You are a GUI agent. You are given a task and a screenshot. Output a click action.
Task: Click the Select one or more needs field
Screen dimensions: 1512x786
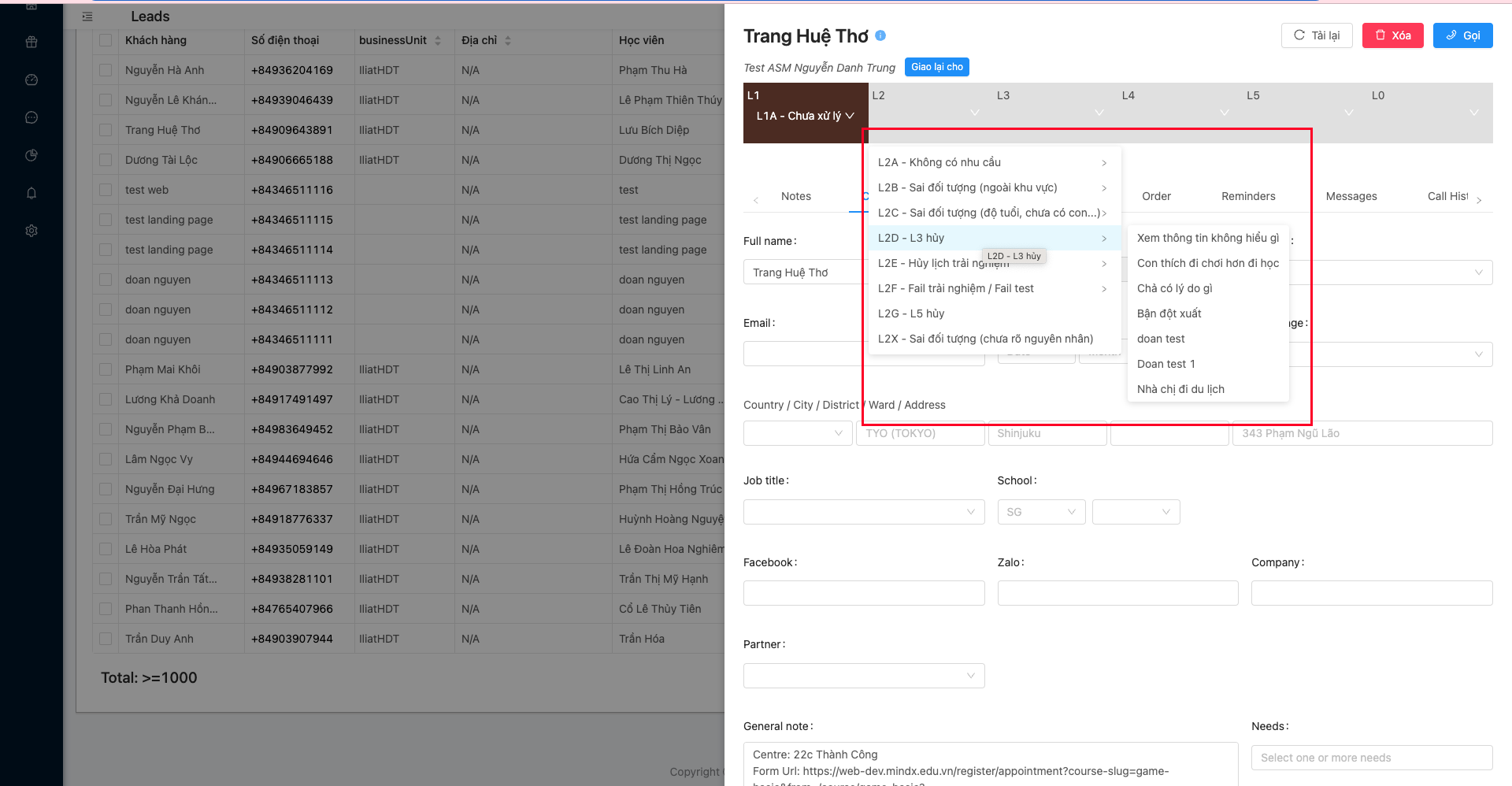point(1372,758)
